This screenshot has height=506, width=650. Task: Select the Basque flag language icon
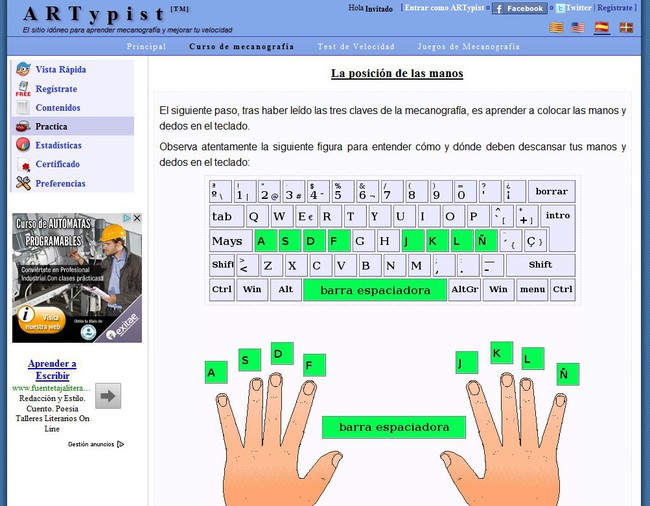click(626, 28)
